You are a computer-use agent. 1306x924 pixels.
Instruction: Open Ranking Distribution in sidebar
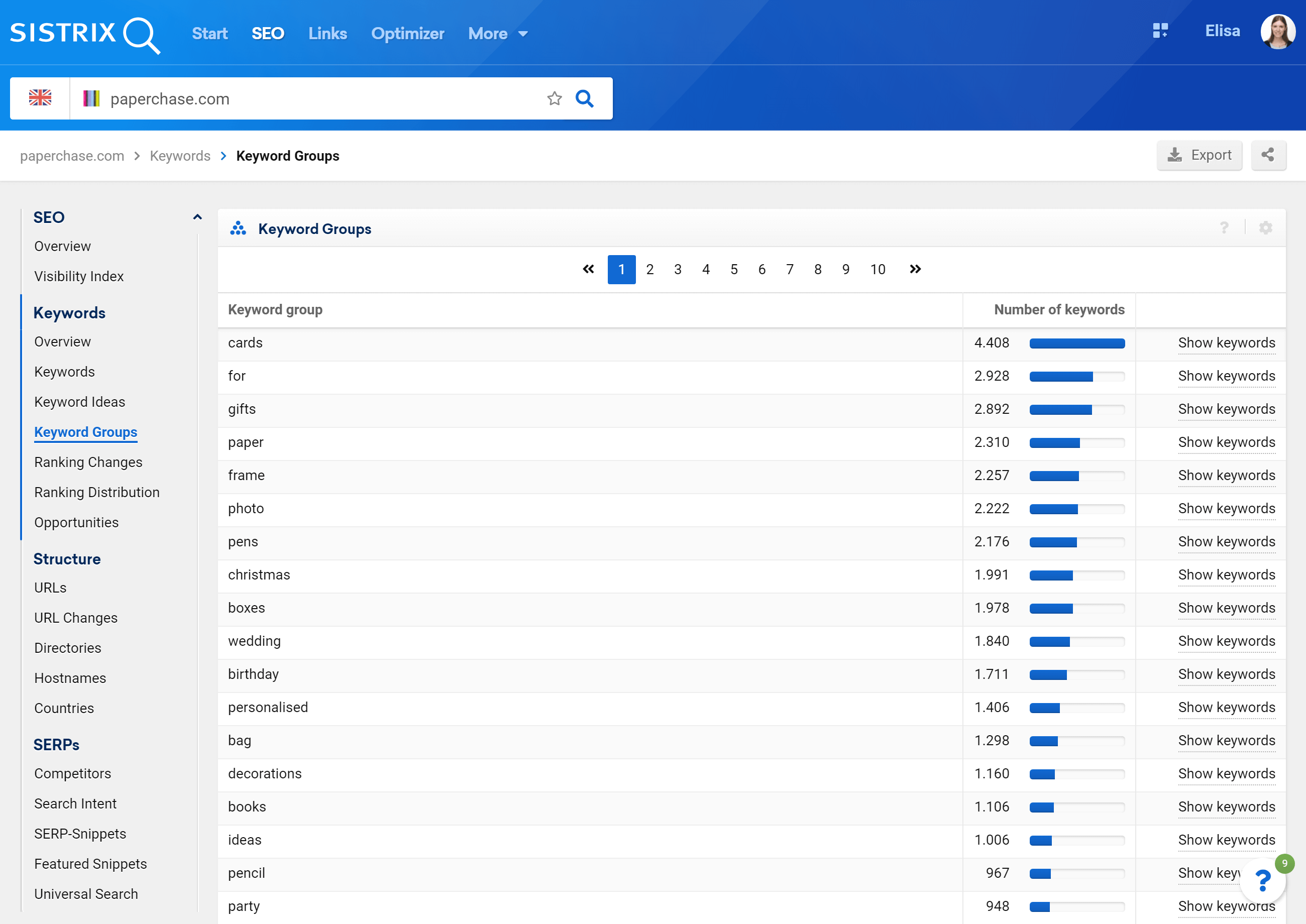97,492
